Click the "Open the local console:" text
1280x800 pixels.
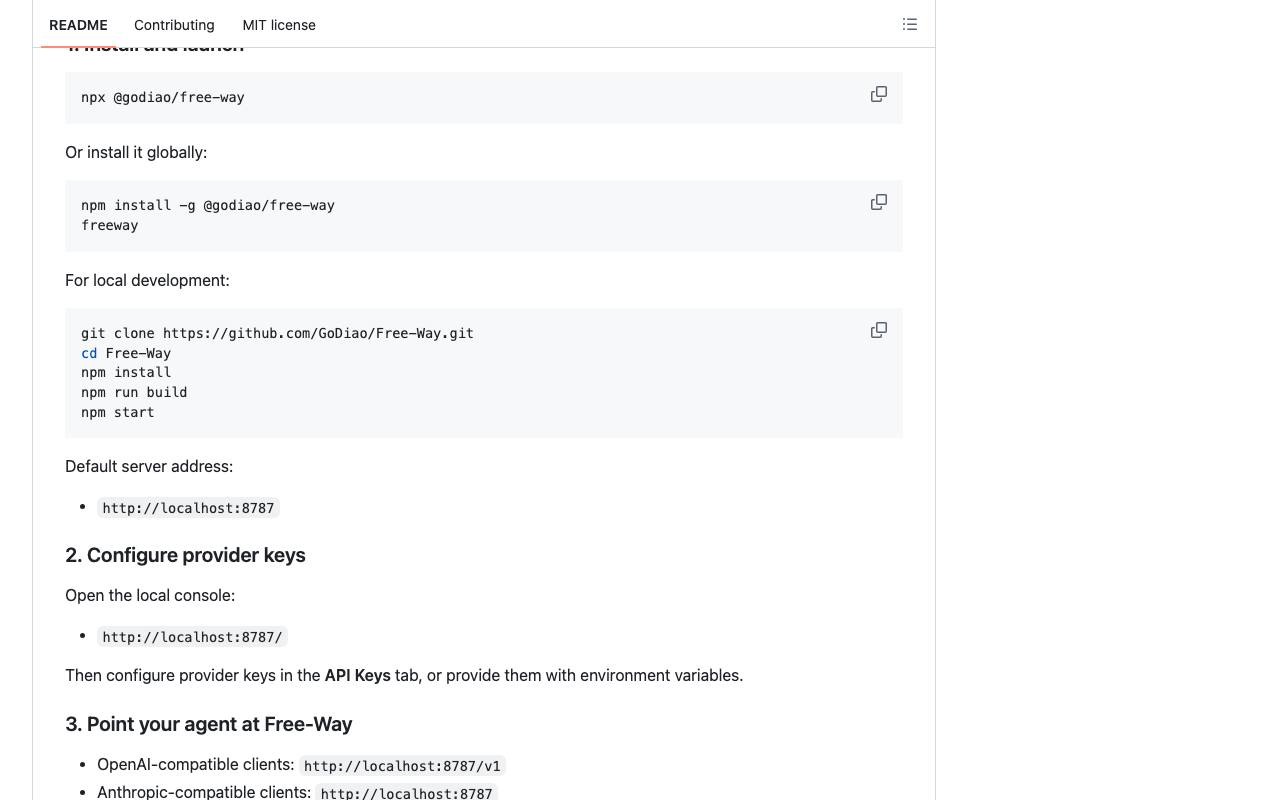pyautogui.click(x=150, y=595)
